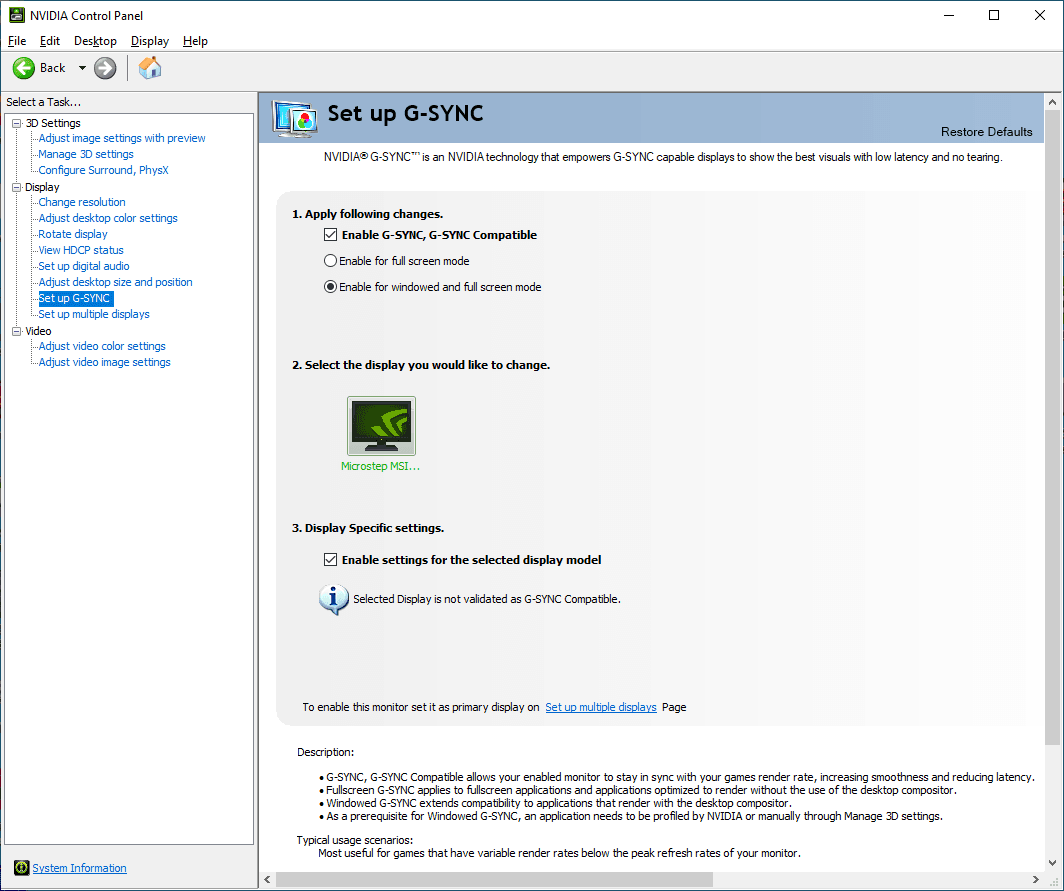Collapse the Video tree node

click(x=17, y=331)
